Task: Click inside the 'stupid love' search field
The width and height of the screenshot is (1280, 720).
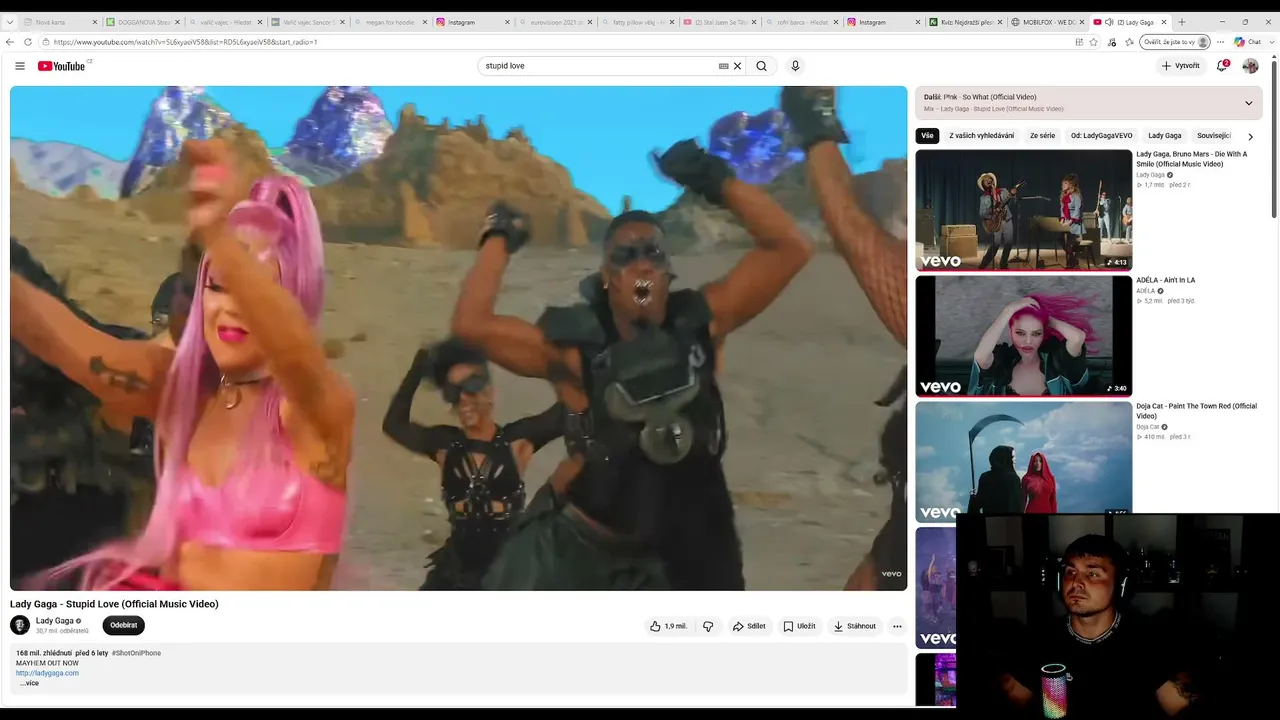Action: coord(598,66)
